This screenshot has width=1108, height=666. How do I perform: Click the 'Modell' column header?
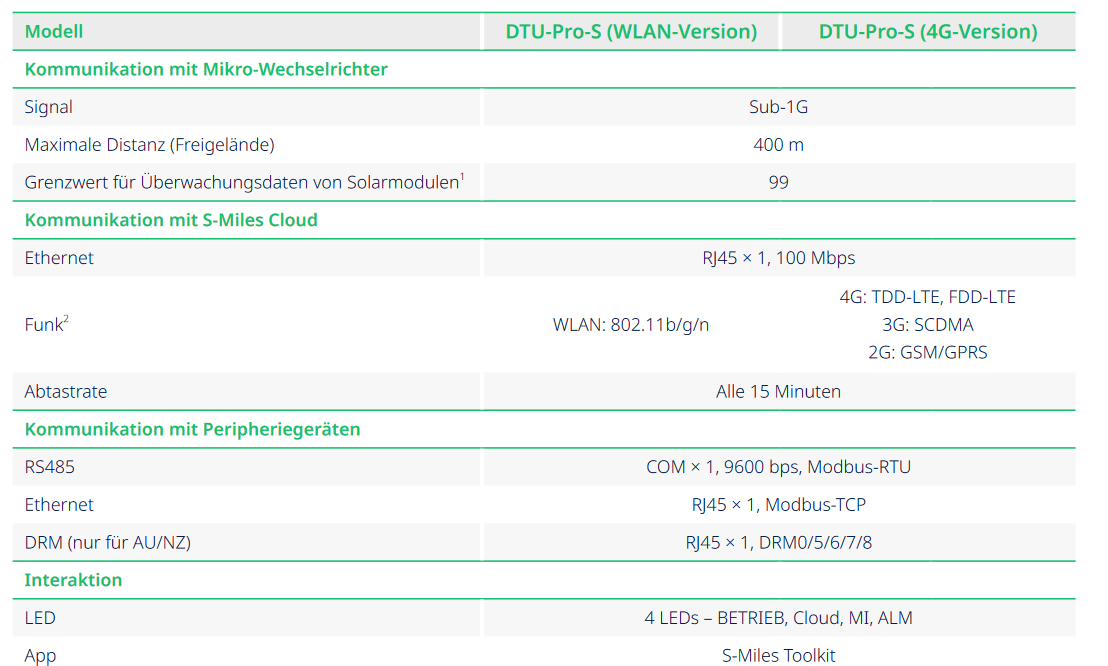pos(54,32)
